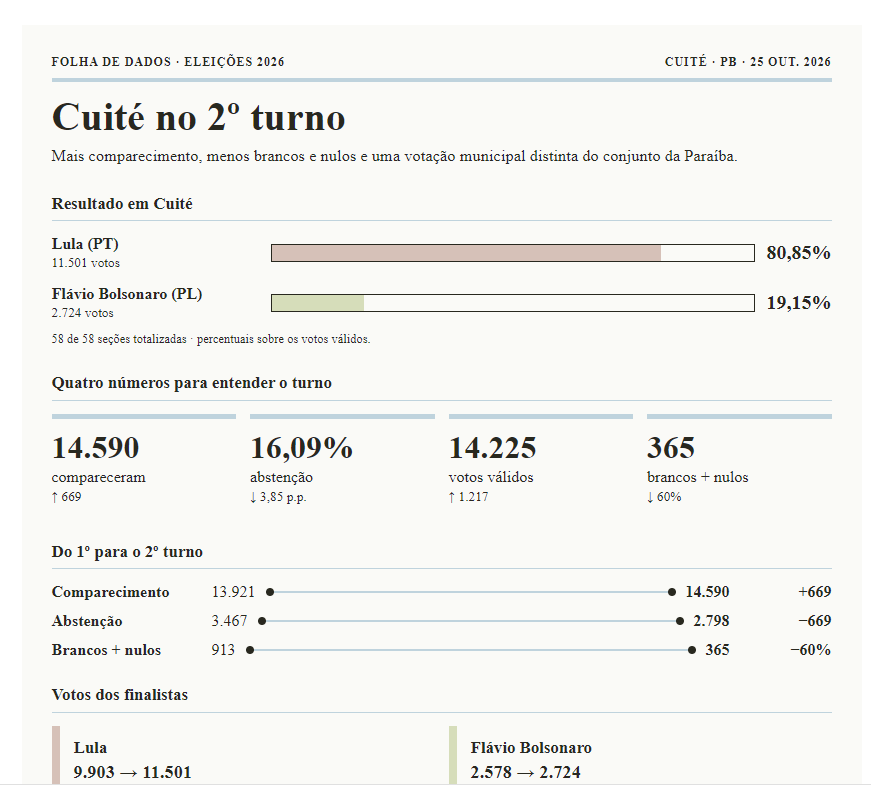Click the "Cuité no 2º turno" title
This screenshot has width=871, height=805.
tap(198, 117)
